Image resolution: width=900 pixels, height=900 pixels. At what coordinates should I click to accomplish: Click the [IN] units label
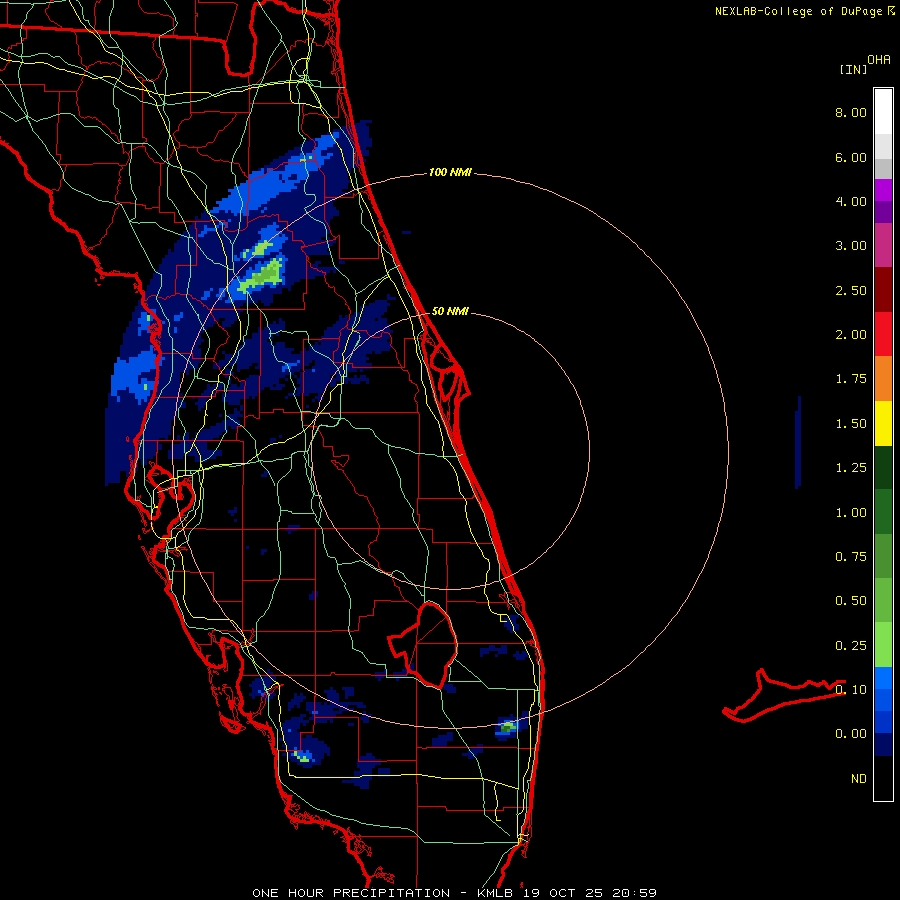pyautogui.click(x=853, y=69)
